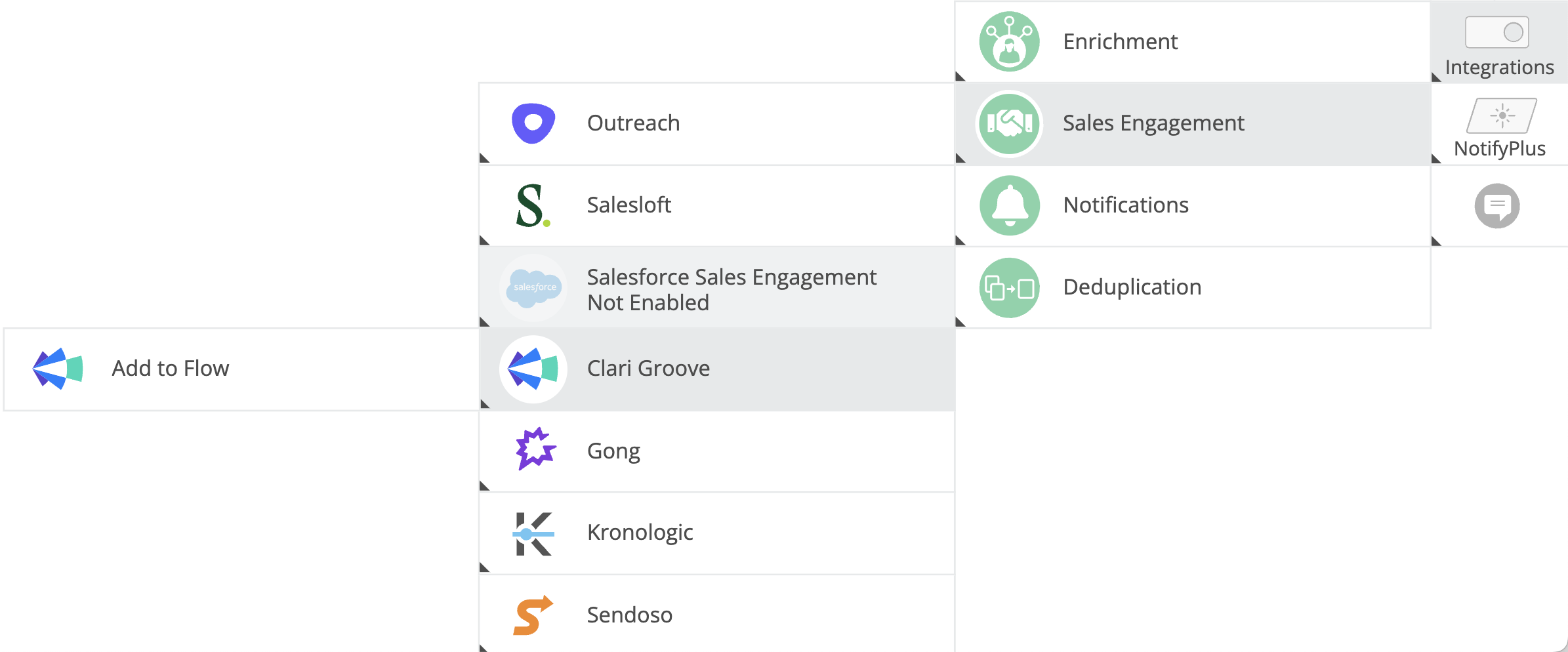Click the Outreach logo icon
This screenshot has height=652, width=1568.
[x=533, y=123]
